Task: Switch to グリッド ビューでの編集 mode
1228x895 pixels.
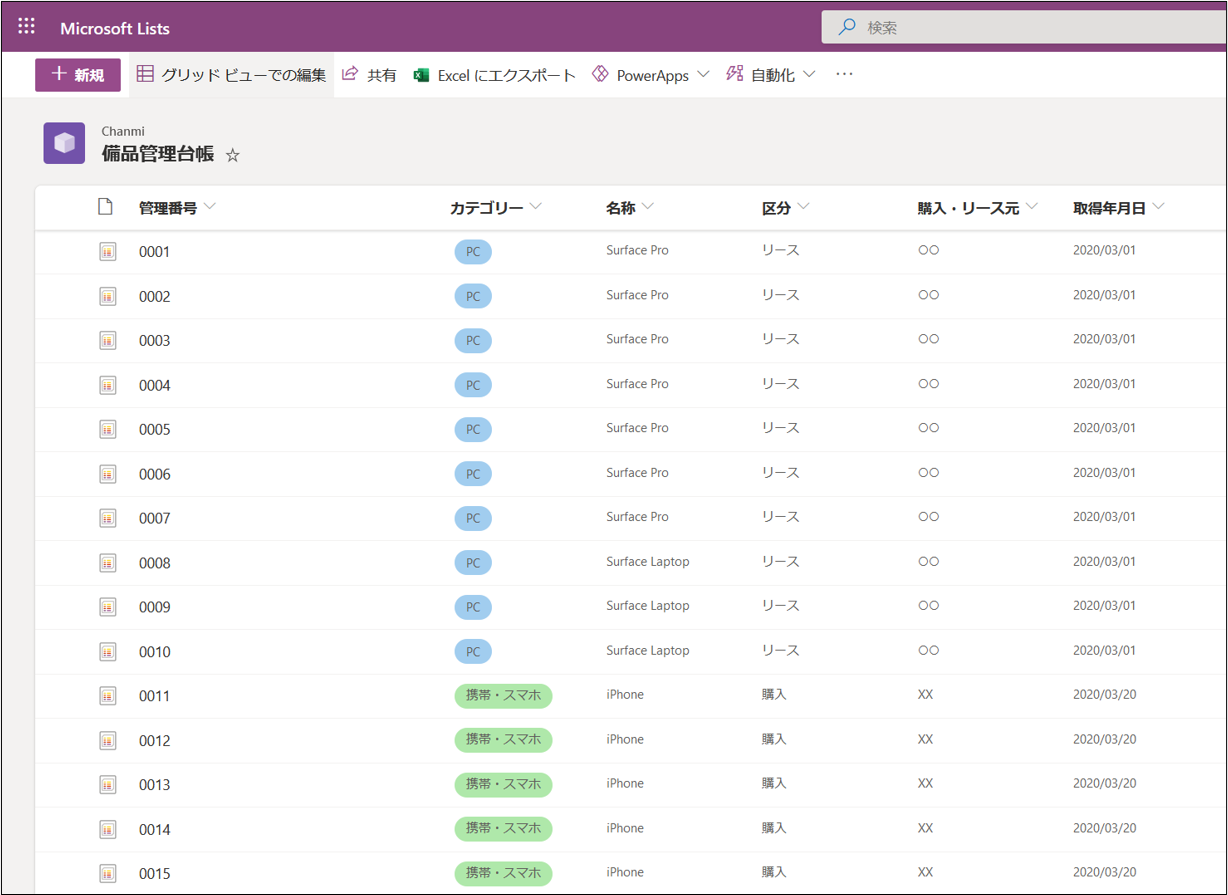Action: 232,75
